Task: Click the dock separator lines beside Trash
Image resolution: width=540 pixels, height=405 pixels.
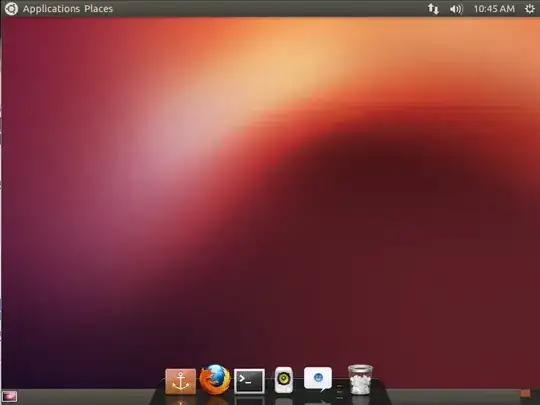Action: coord(340,392)
